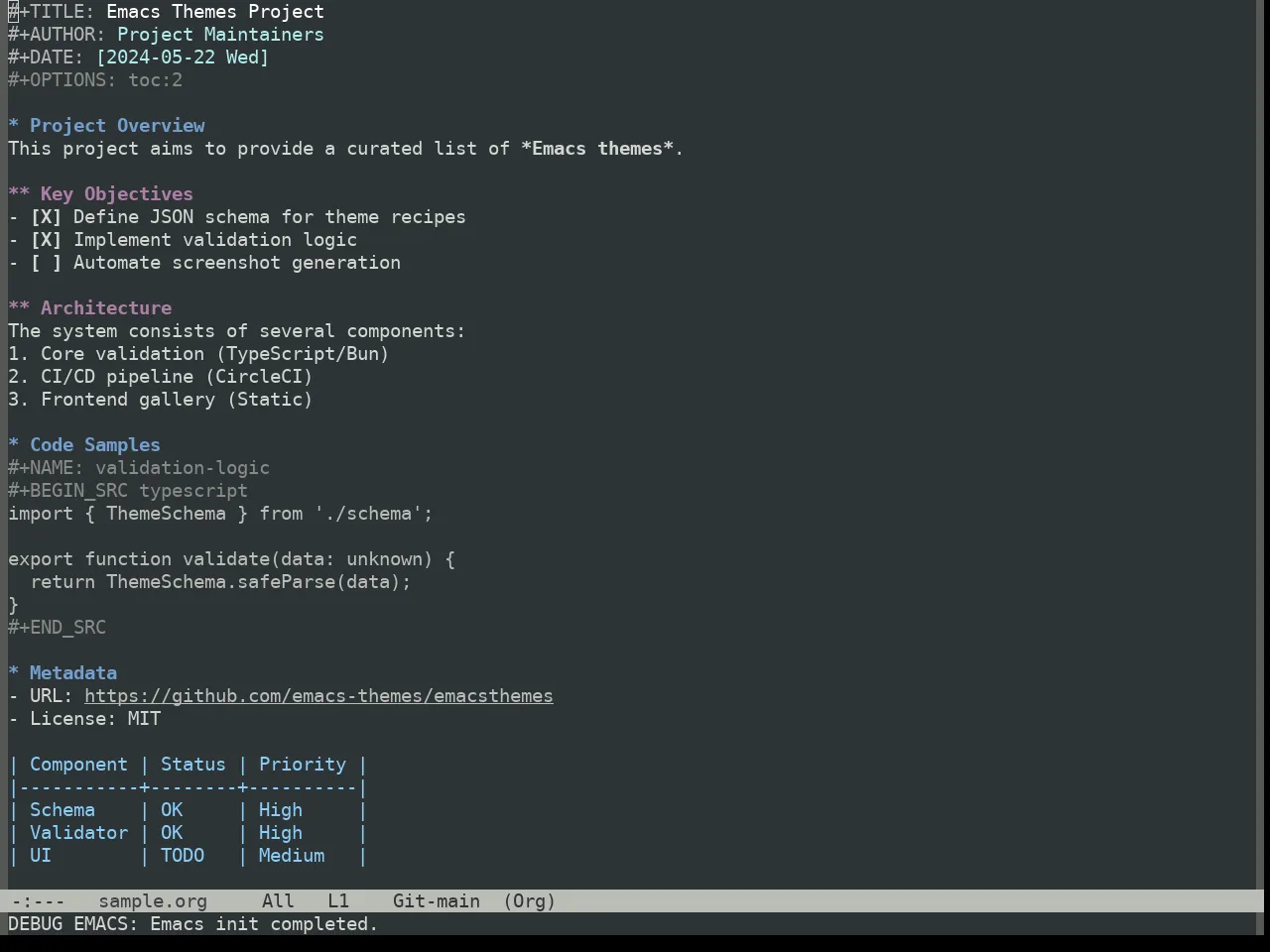
Task: Click the 'UI' table cell
Action: (x=41, y=856)
